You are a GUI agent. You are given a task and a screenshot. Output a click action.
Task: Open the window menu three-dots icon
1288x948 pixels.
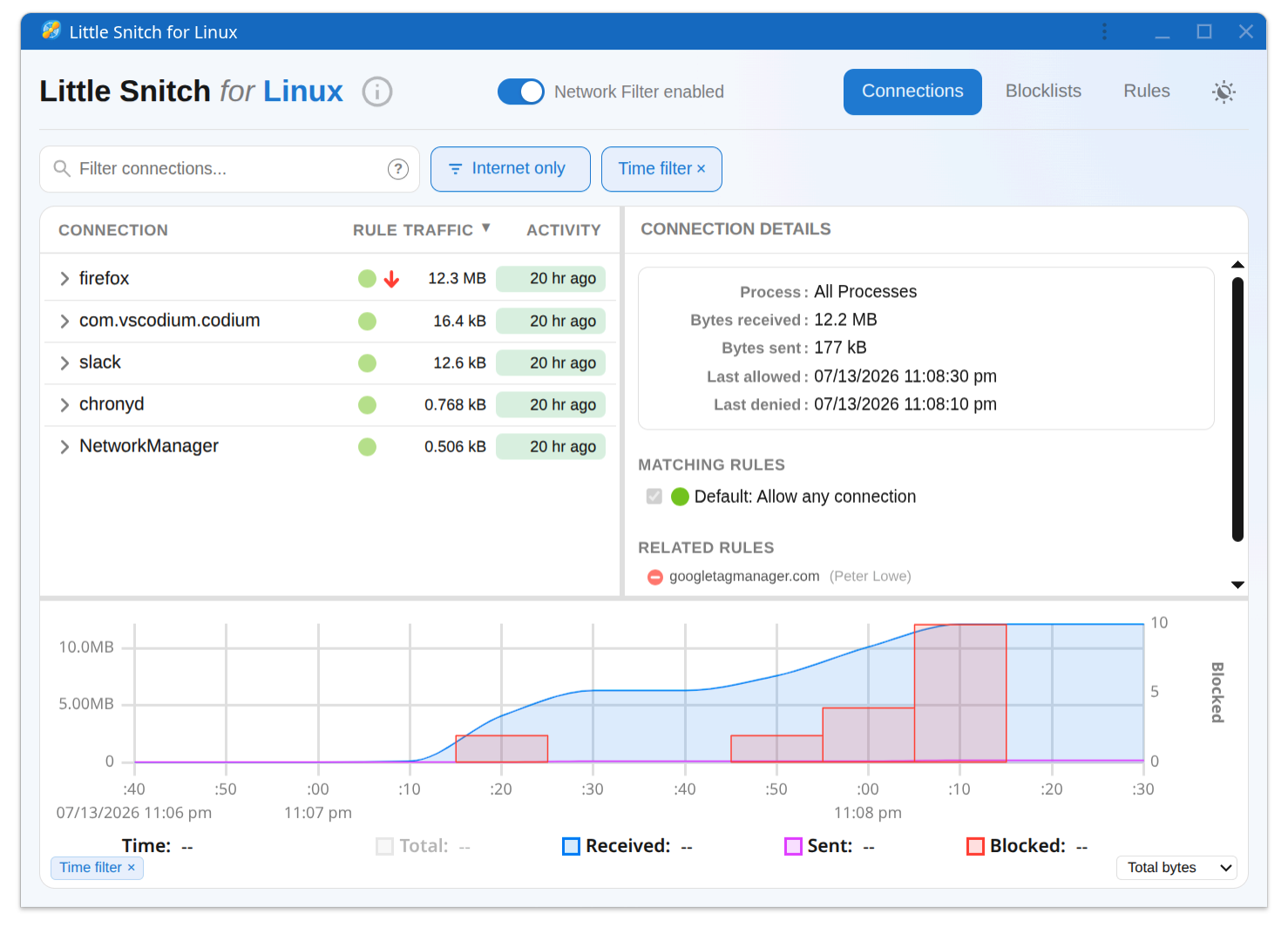1104,31
